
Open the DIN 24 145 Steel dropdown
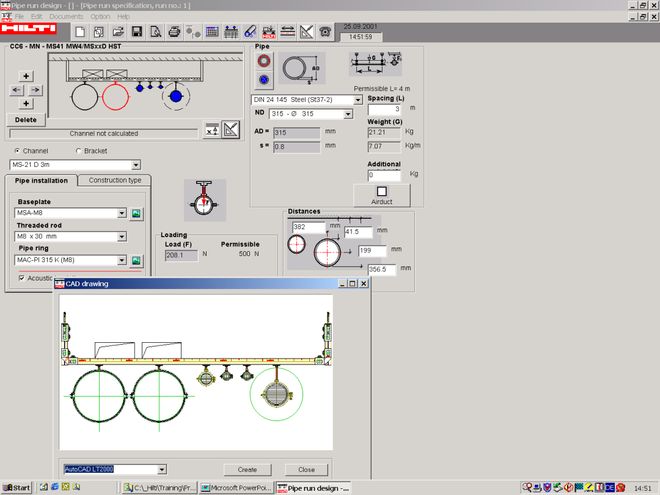(357, 100)
